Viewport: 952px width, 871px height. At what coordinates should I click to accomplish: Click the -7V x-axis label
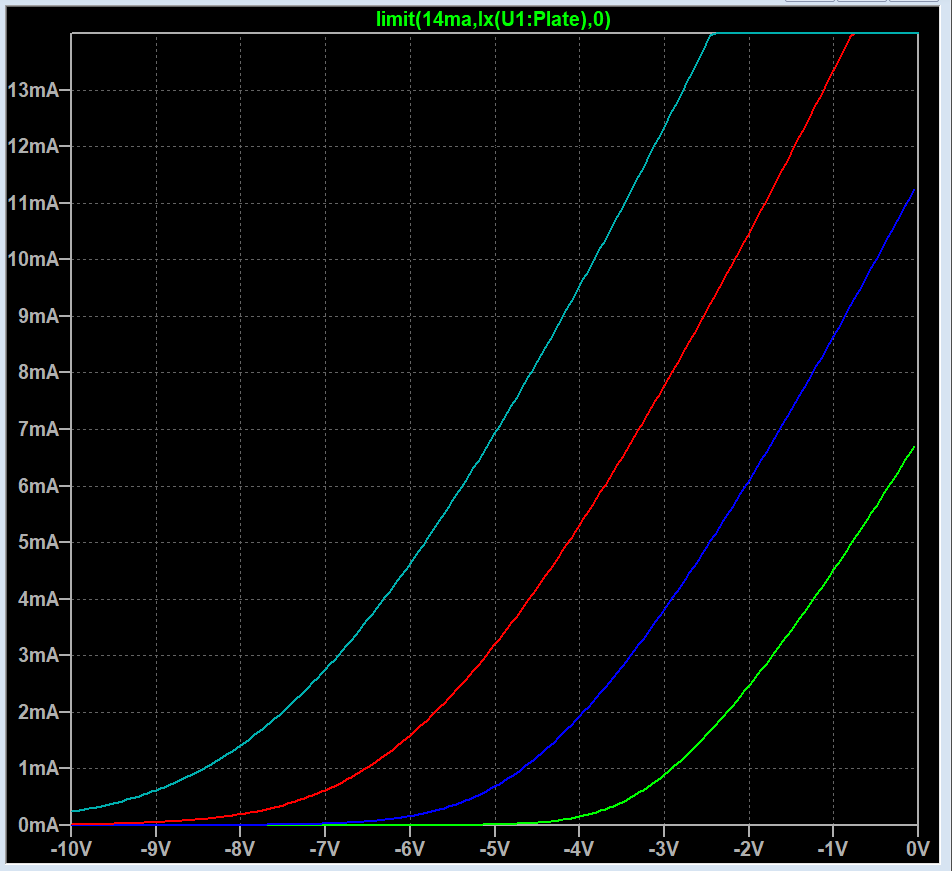pyautogui.click(x=324, y=849)
